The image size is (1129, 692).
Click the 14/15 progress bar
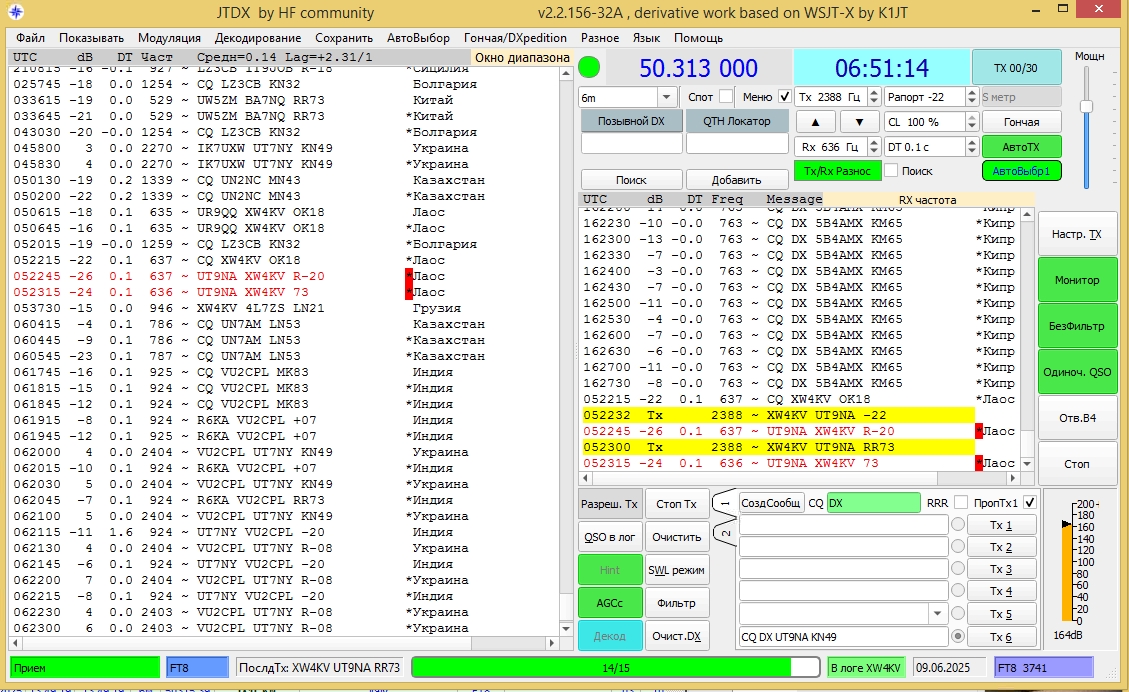click(616, 668)
